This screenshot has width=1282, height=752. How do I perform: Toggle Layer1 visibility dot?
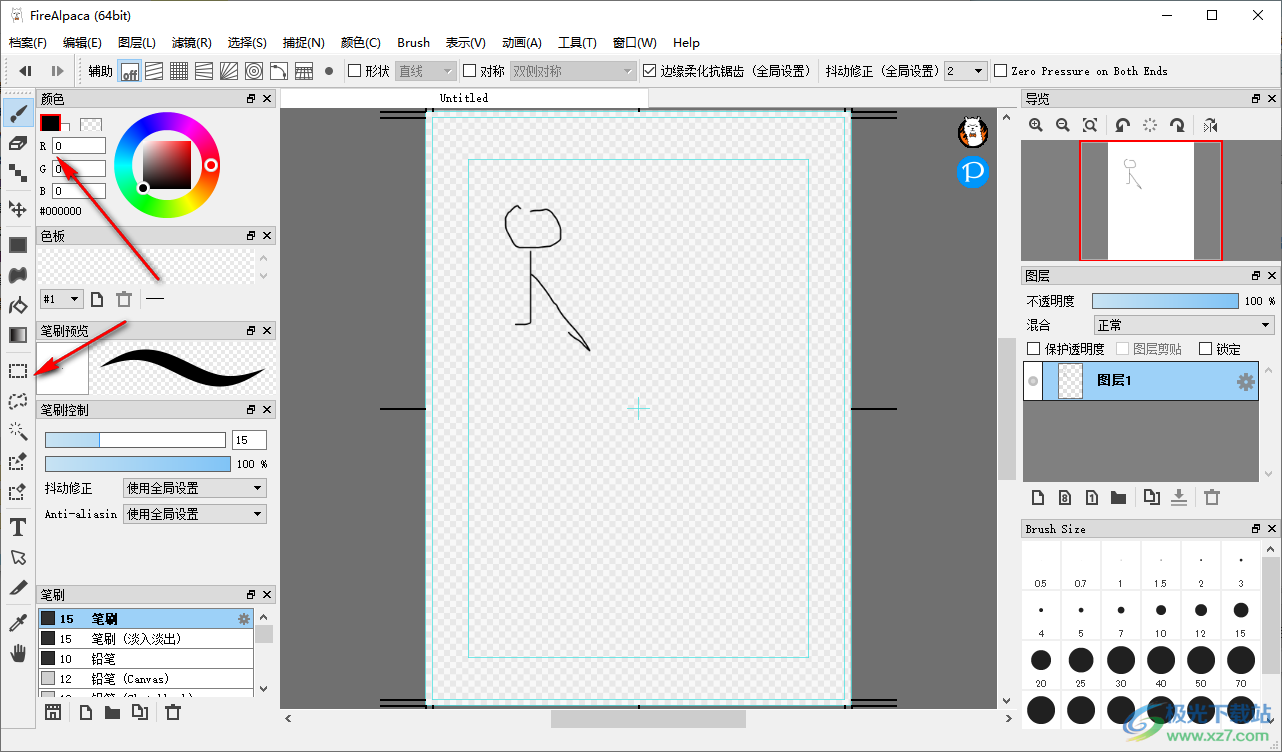[x=1033, y=381]
